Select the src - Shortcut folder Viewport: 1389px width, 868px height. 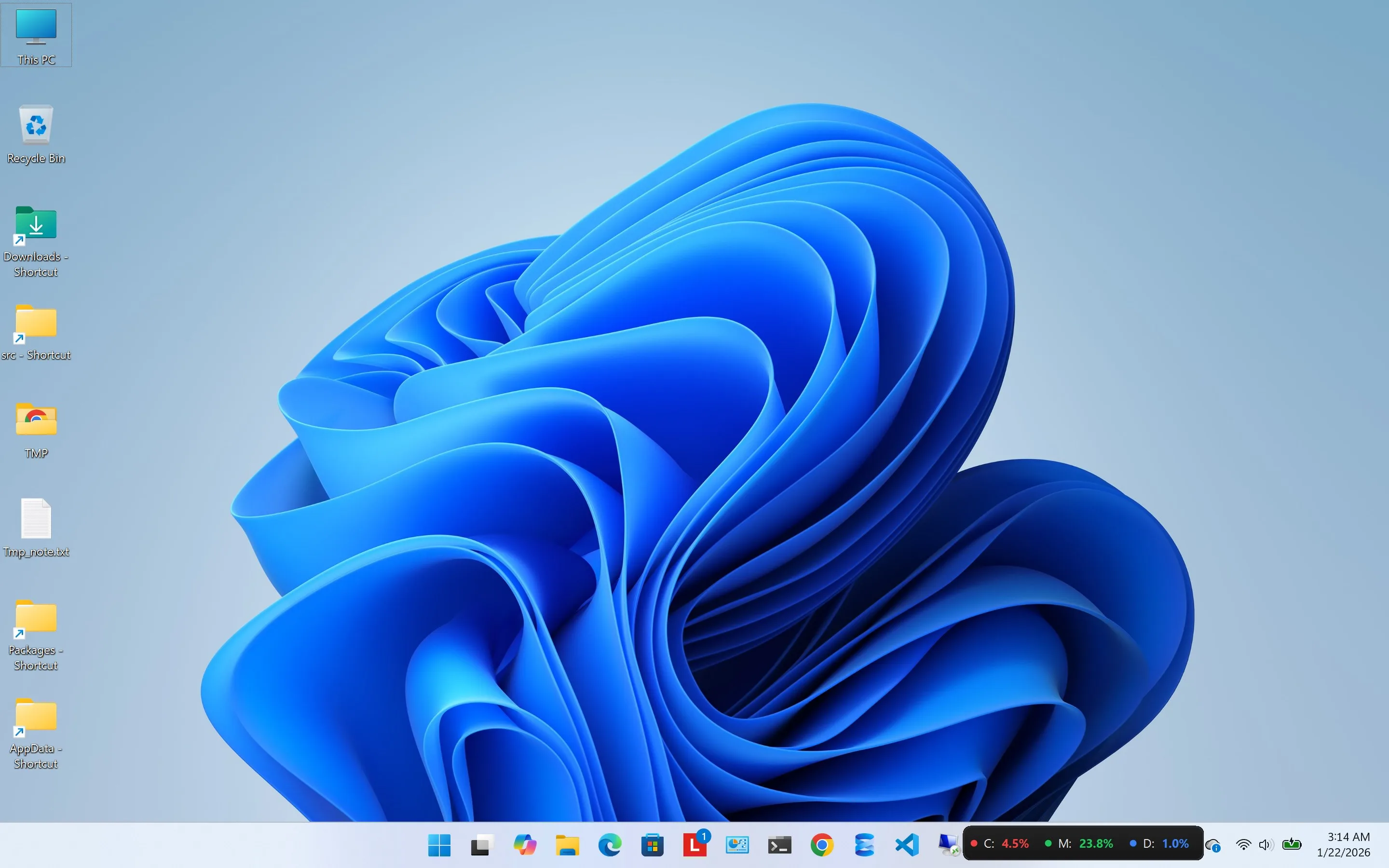point(36,333)
